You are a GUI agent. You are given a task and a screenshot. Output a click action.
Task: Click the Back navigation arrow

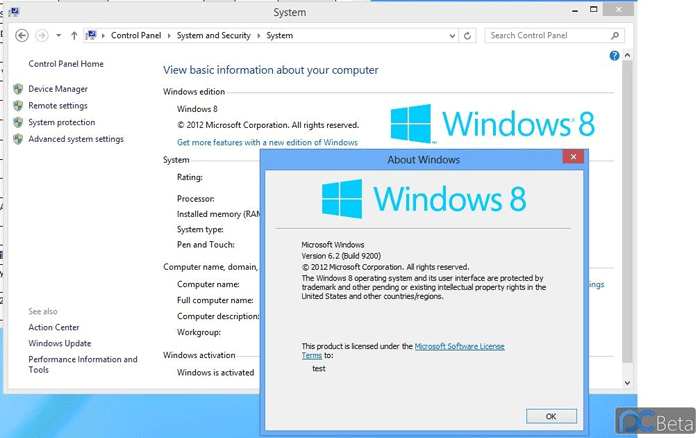pos(22,35)
